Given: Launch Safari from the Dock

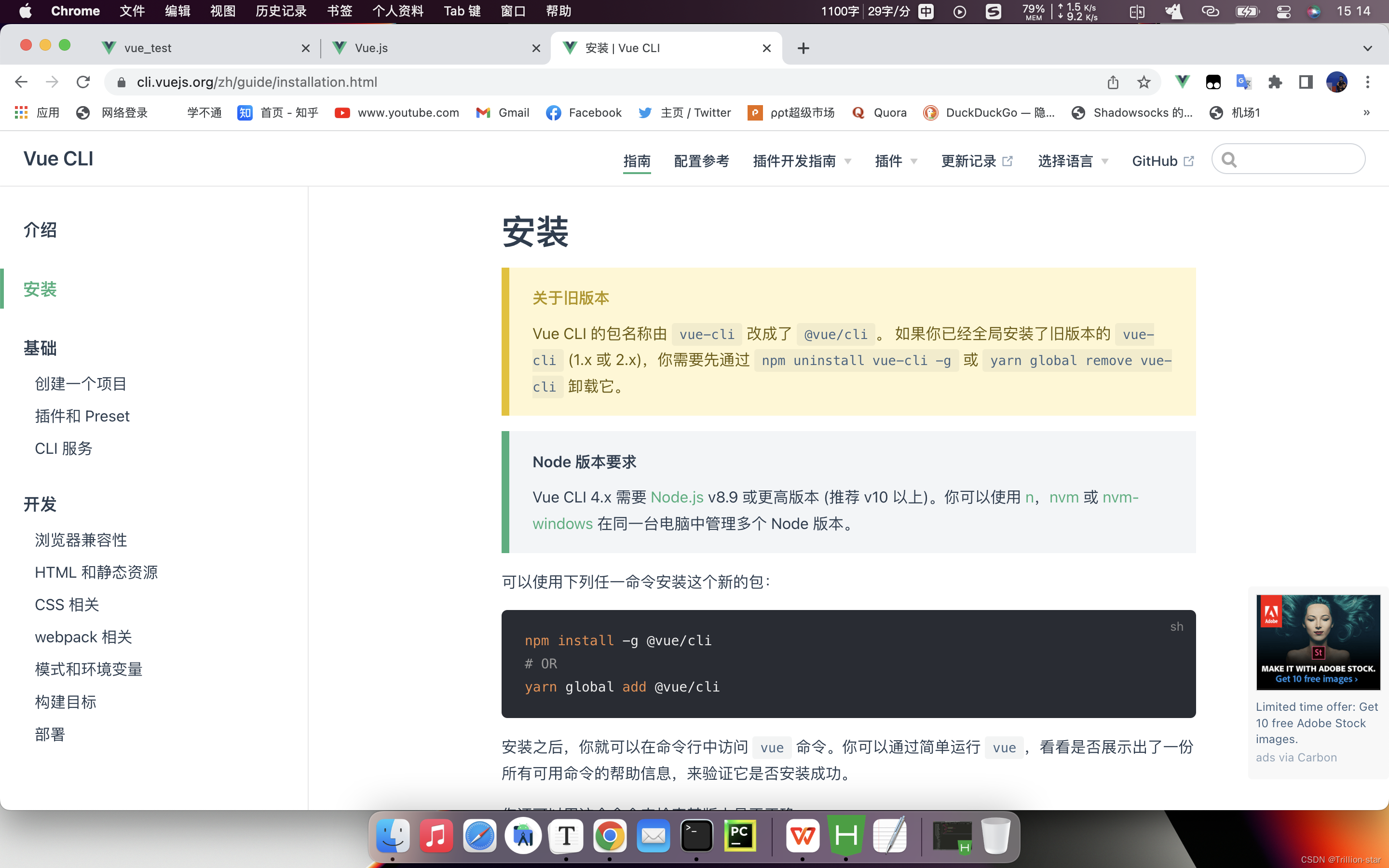Looking at the screenshot, I should coord(480,837).
